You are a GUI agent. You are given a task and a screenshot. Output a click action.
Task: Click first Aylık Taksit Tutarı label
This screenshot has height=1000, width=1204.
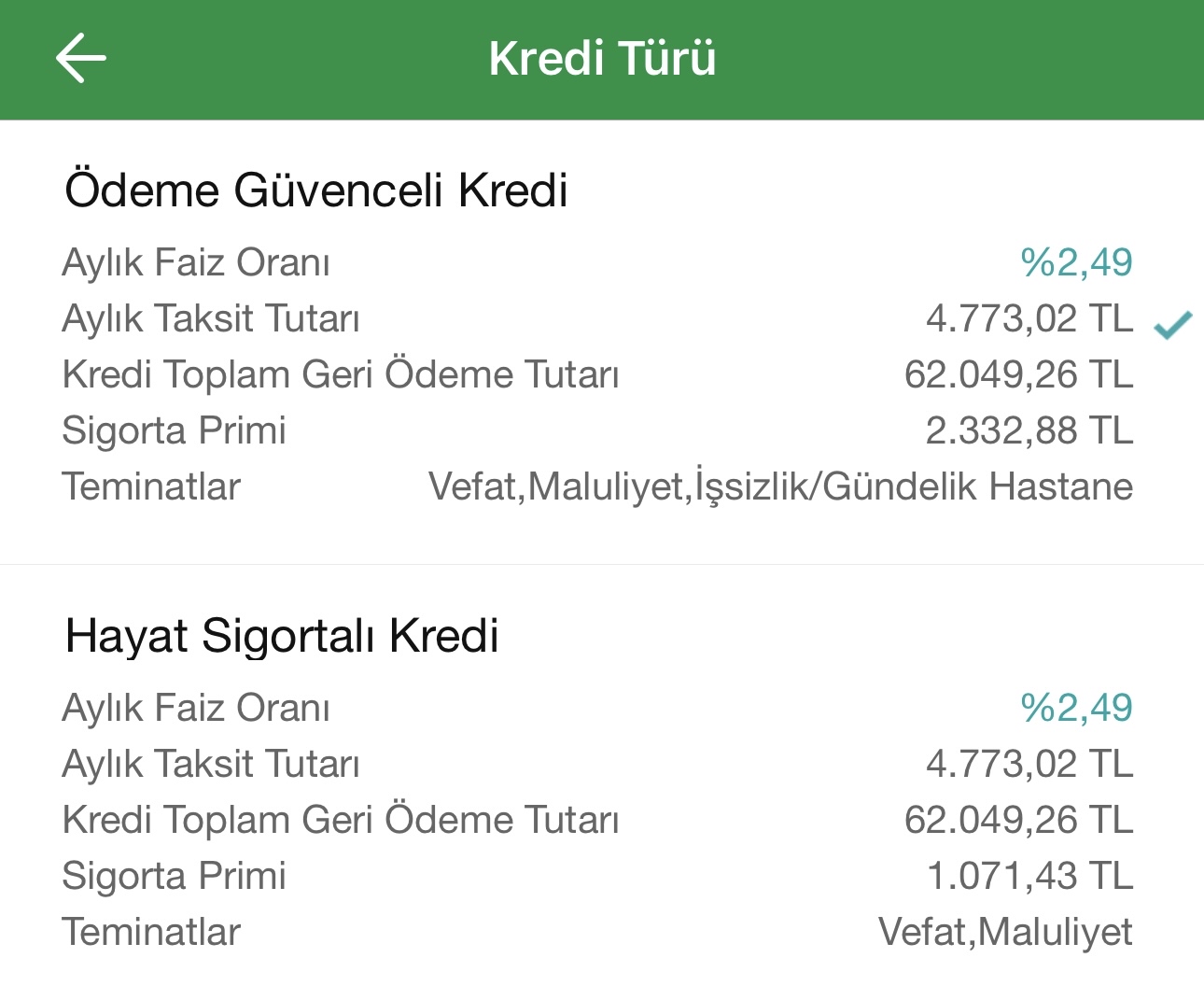[x=211, y=318]
